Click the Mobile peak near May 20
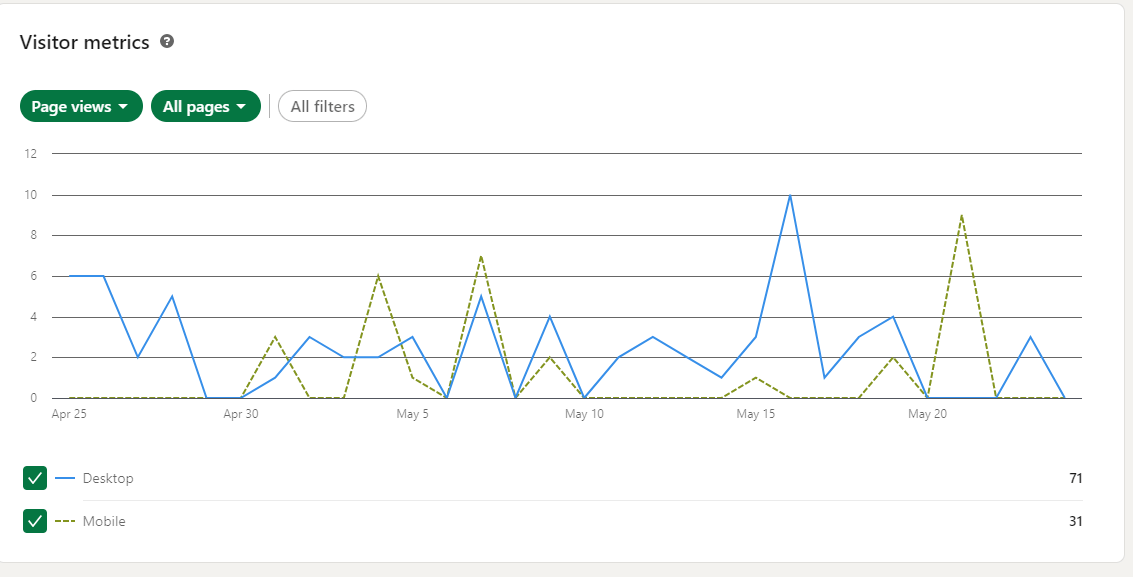The height and width of the screenshot is (577, 1133). 964,215
